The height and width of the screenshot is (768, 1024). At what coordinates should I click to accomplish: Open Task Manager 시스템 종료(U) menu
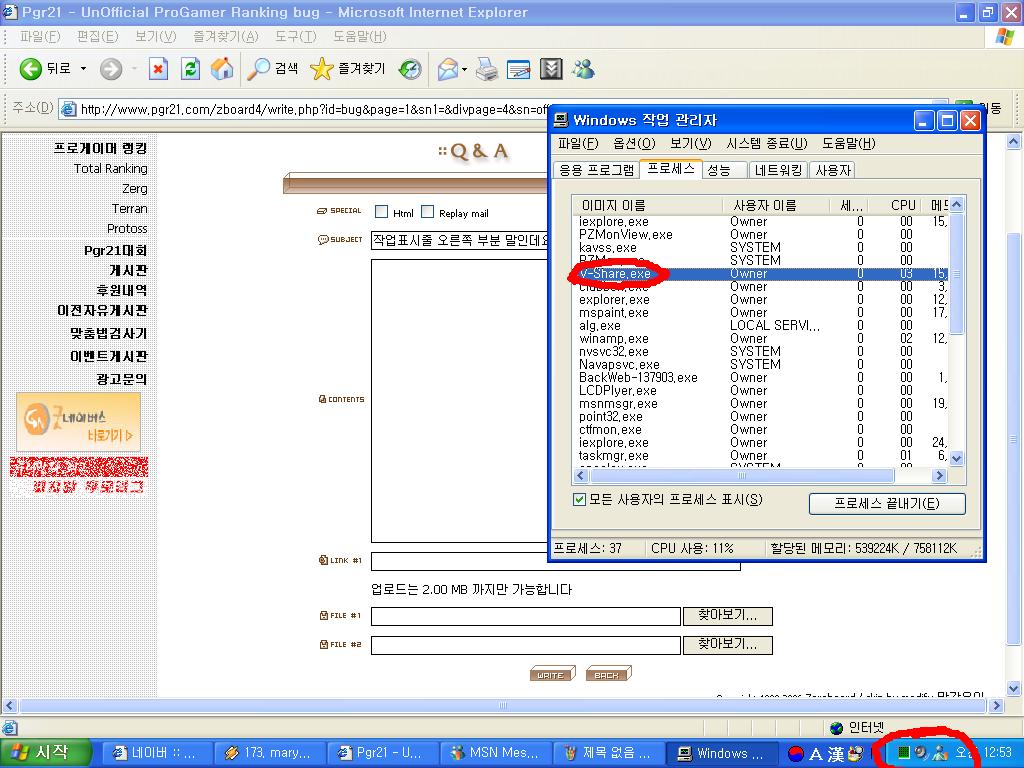(767, 144)
